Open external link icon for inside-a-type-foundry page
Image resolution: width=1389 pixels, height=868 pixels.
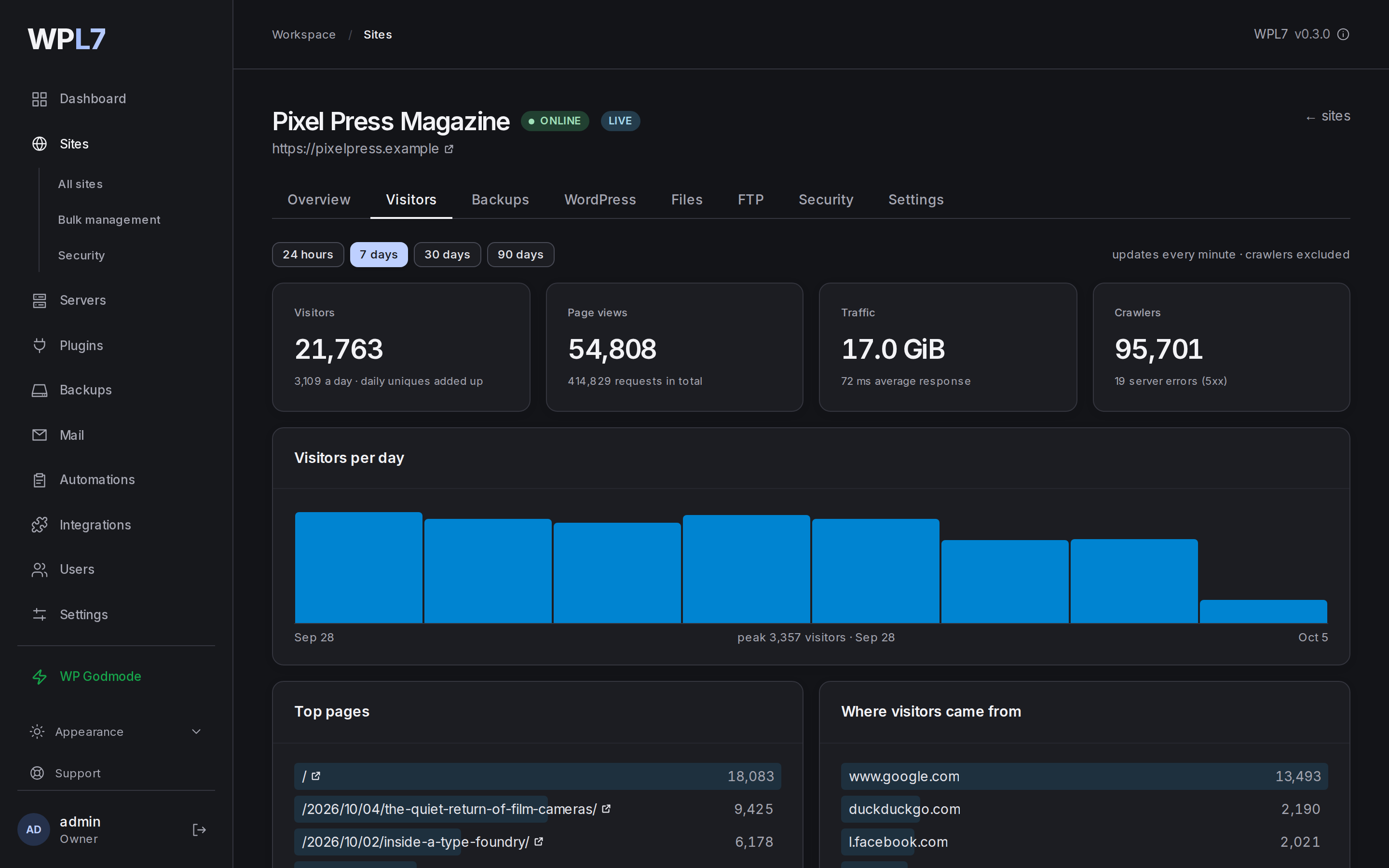(x=538, y=841)
